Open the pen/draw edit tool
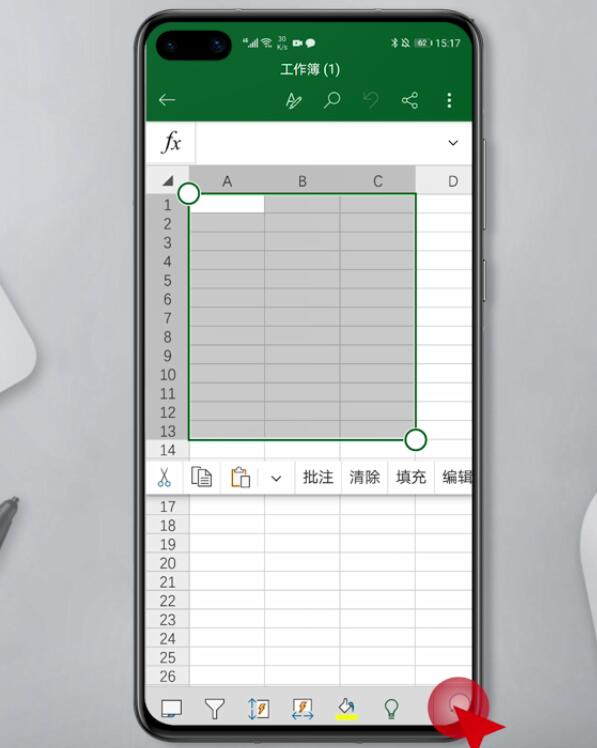 (x=293, y=101)
